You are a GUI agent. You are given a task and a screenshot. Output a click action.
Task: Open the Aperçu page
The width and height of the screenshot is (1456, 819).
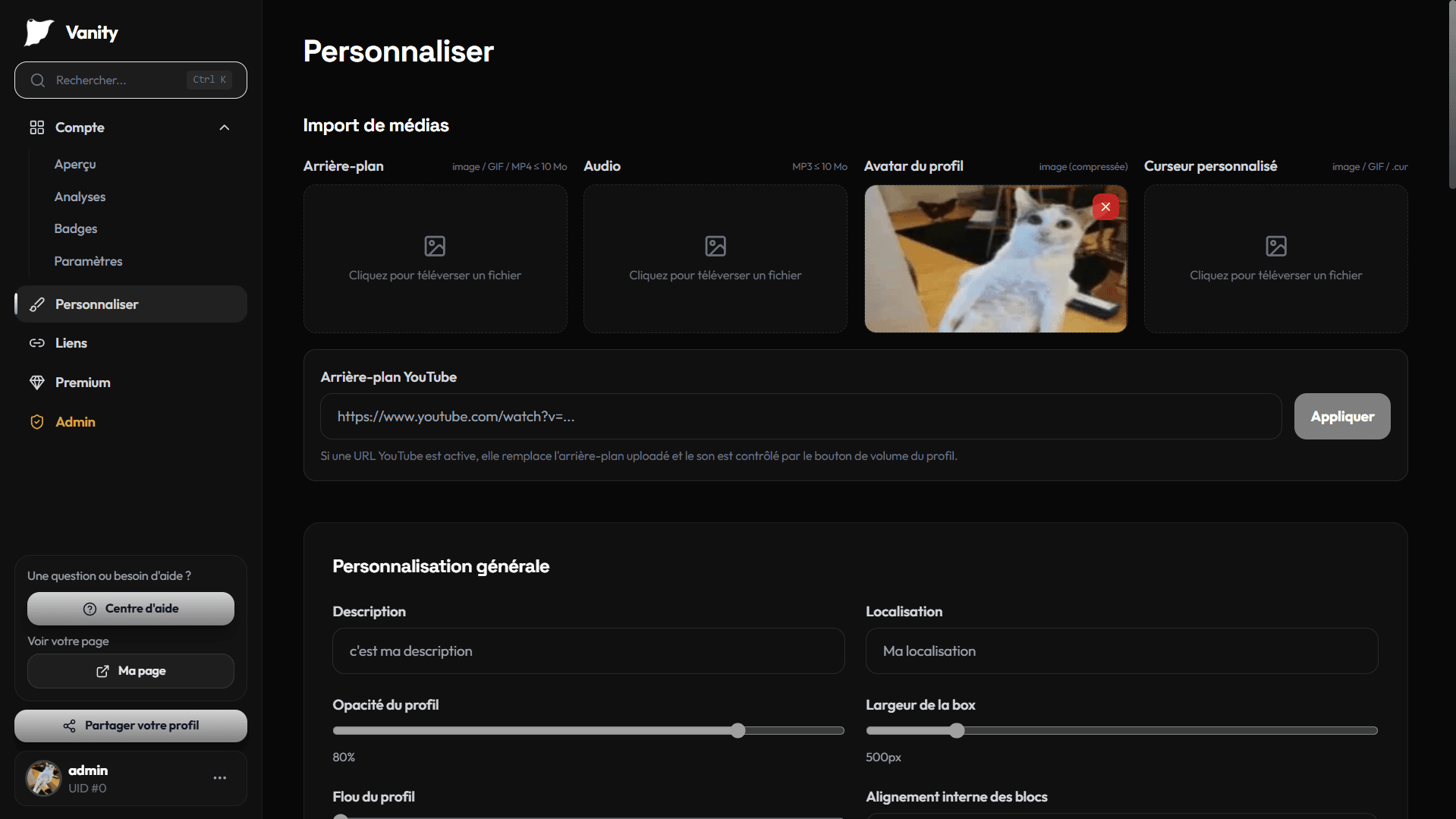[x=75, y=164]
